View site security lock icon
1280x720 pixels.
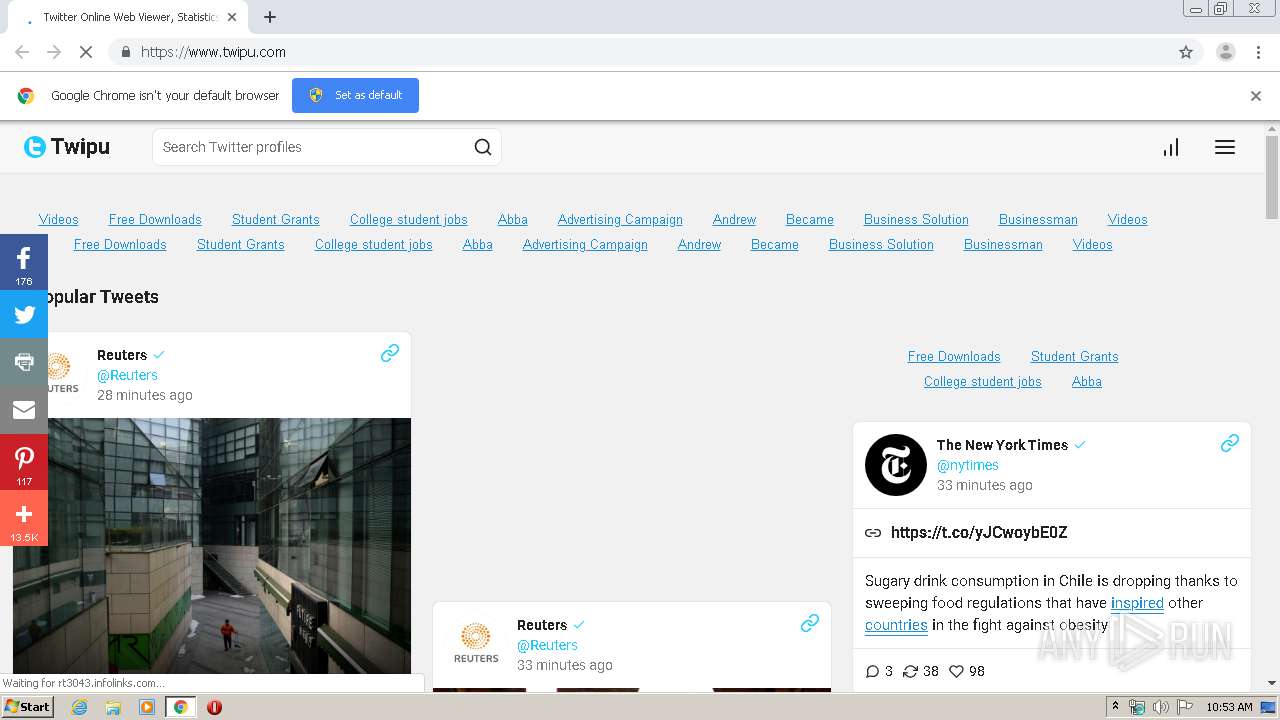click(125, 52)
